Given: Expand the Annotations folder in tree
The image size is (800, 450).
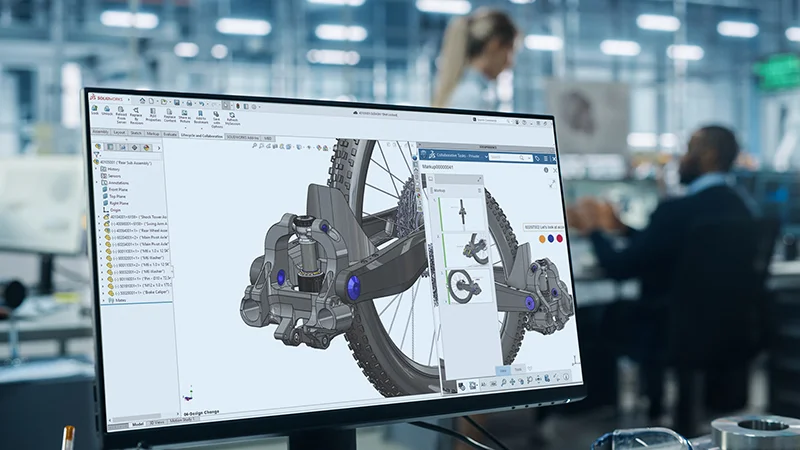Looking at the screenshot, I should (98, 182).
